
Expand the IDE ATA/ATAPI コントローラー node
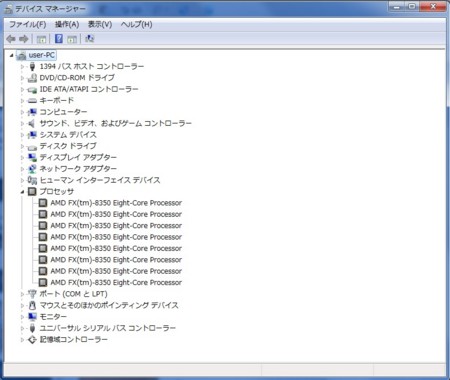pos(22,89)
